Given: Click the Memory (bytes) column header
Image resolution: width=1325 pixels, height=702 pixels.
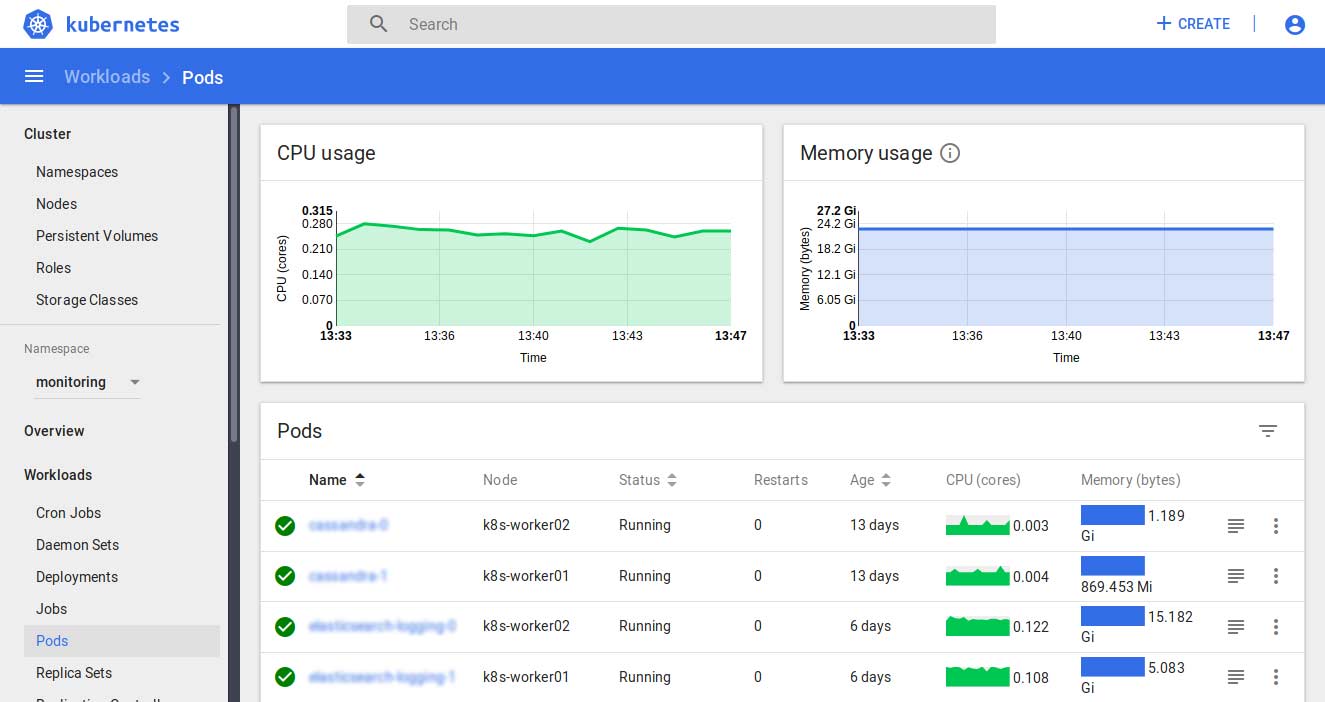Looking at the screenshot, I should point(1131,480).
